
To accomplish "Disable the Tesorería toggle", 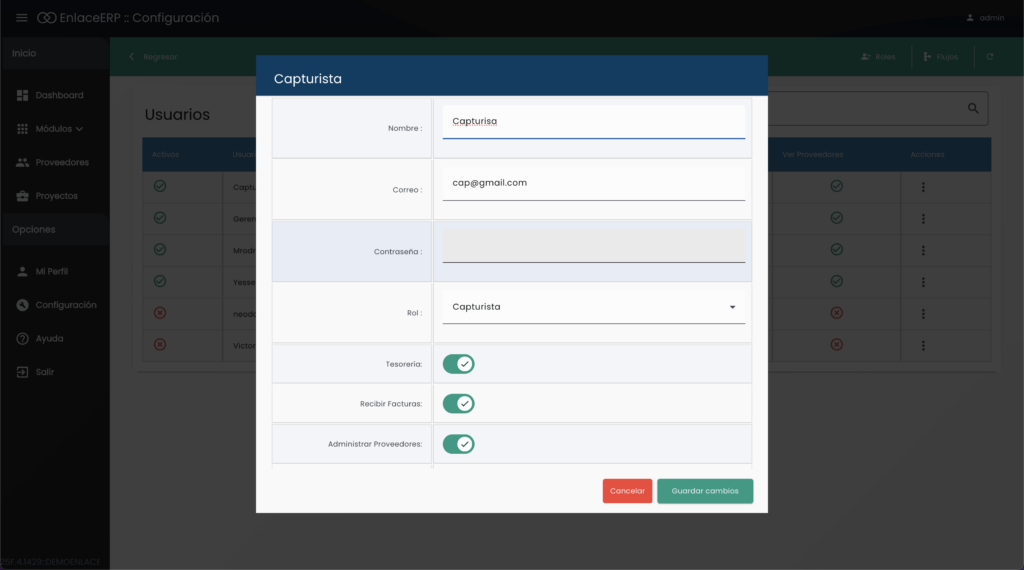I will tap(458, 364).
